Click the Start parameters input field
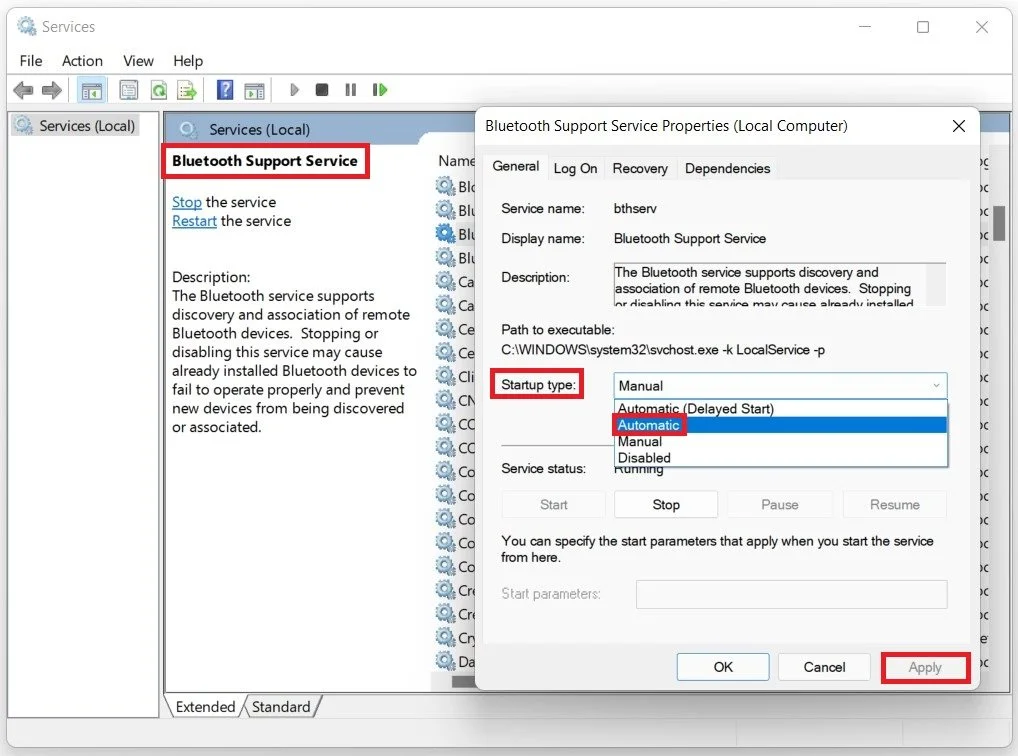1018x756 pixels. pos(791,594)
